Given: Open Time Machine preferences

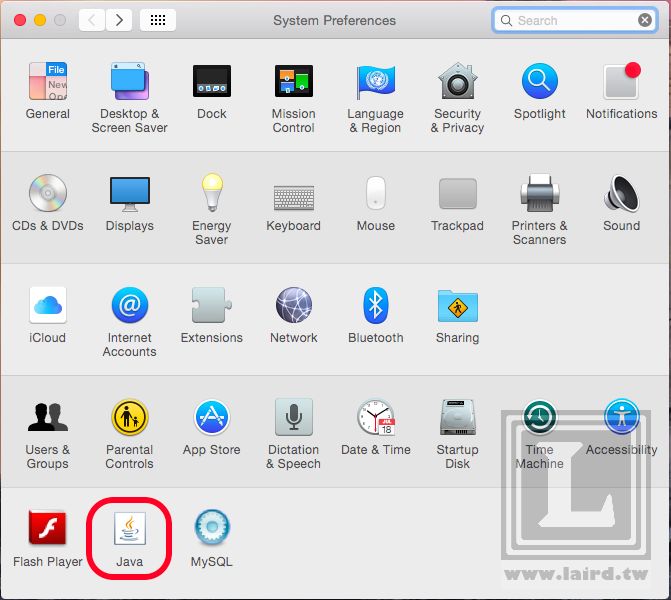Looking at the screenshot, I should (540, 417).
